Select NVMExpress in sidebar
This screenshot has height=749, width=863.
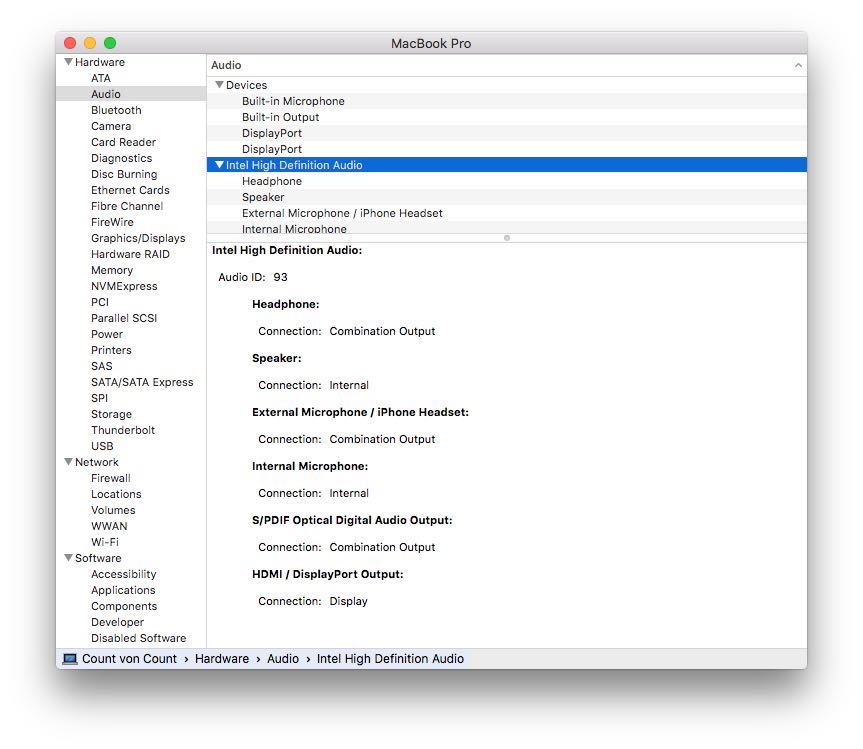(124, 286)
